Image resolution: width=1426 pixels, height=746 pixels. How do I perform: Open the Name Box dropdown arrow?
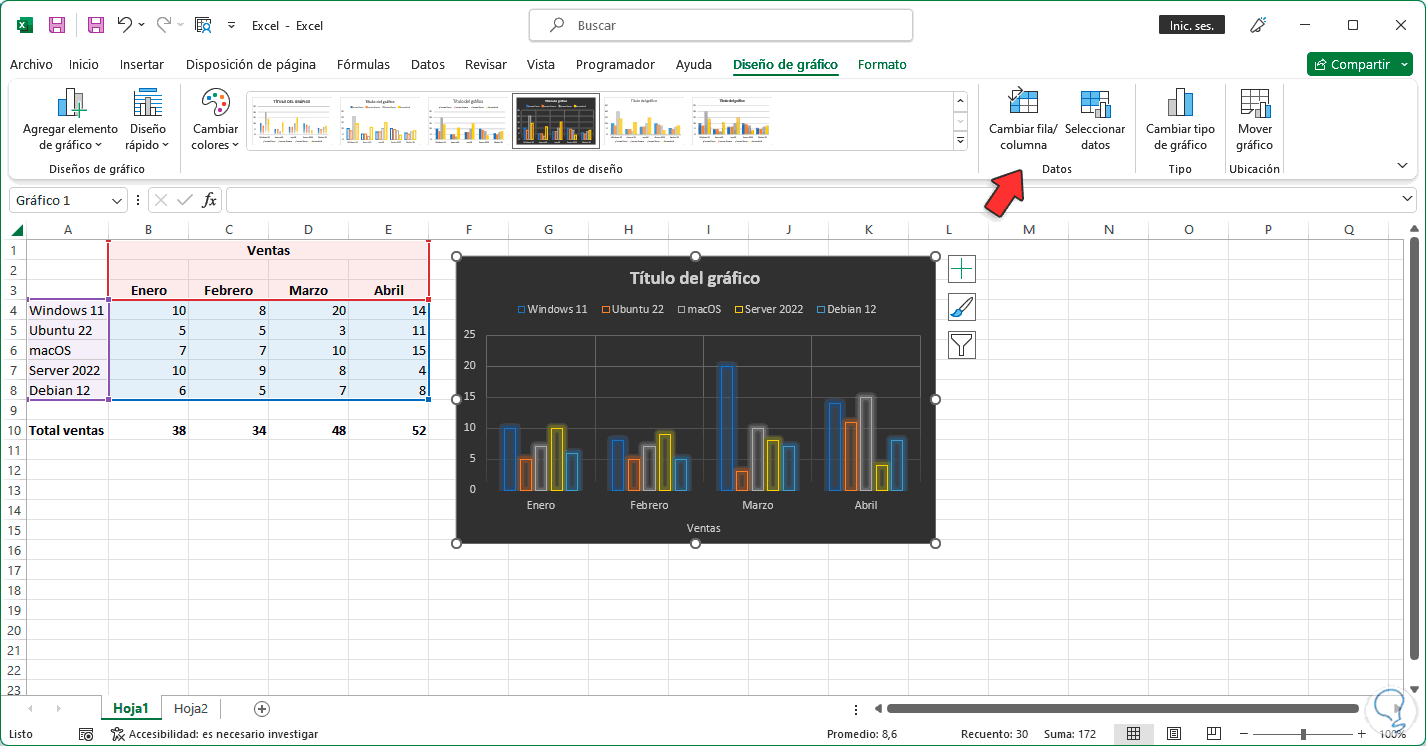pos(117,200)
